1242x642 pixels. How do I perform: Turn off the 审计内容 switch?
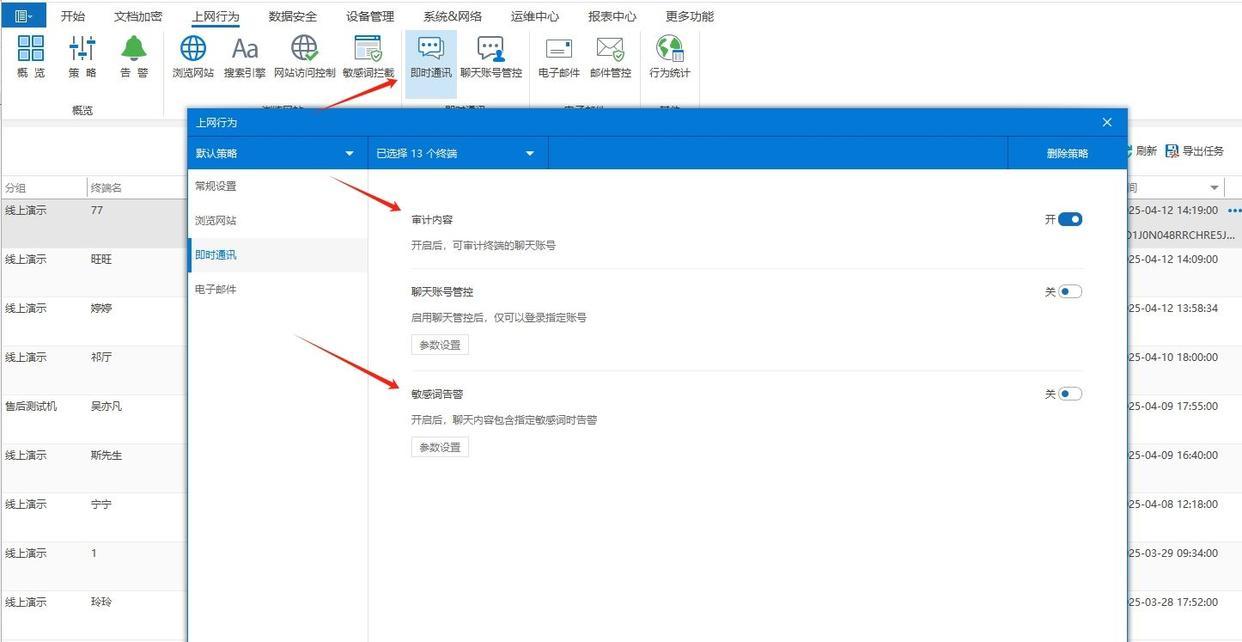[x=1070, y=219]
